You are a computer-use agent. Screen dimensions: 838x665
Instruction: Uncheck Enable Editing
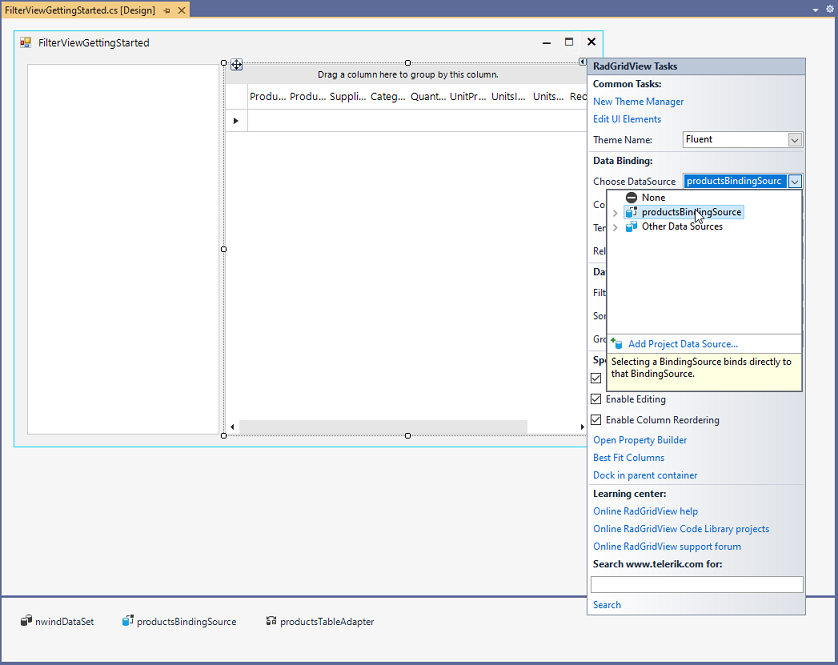tap(596, 399)
